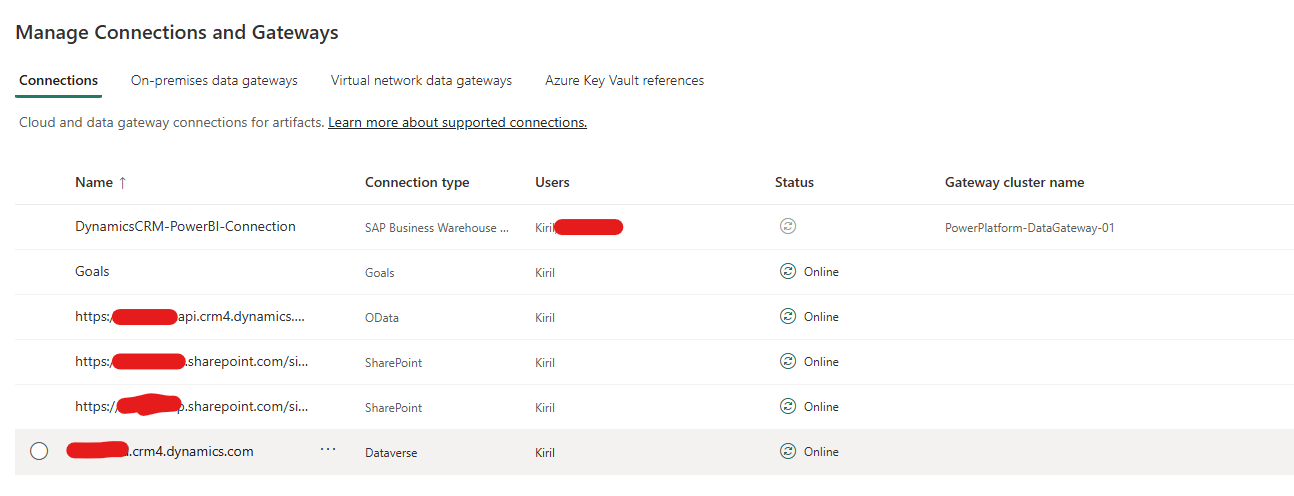This screenshot has width=1294, height=496.
Task: Open Virtual network data gateways tab
Action: pyautogui.click(x=421, y=81)
